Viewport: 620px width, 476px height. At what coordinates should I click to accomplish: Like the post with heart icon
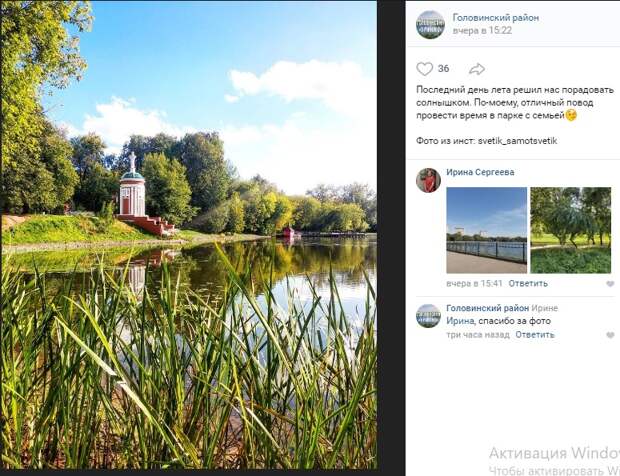(425, 69)
